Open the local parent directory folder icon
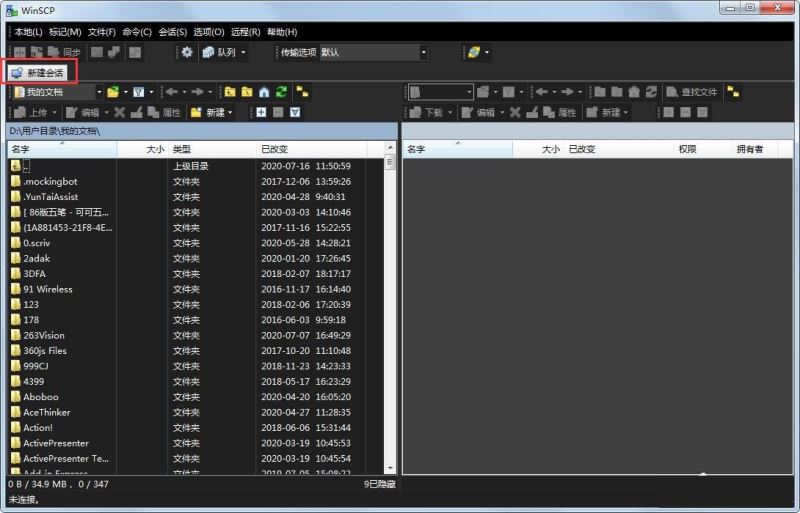Screen dimensions: 800x513 [x=231, y=92]
